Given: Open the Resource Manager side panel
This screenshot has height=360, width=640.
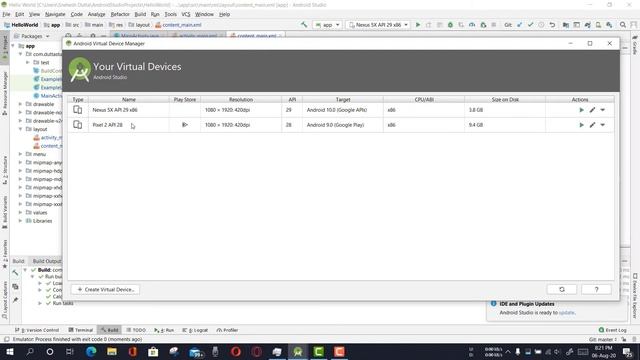Looking at the screenshot, I should pos(5,93).
